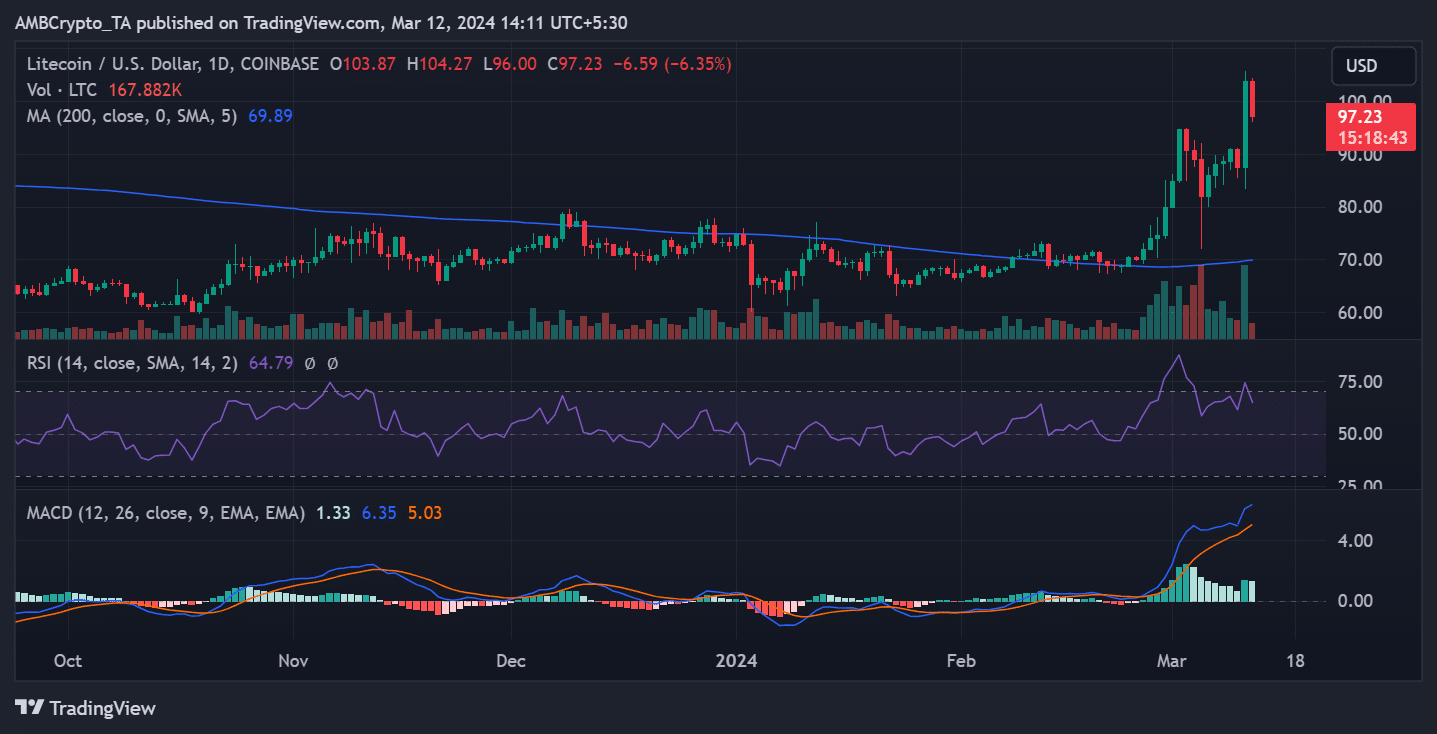Click the Nov label on time axis

[x=294, y=662]
